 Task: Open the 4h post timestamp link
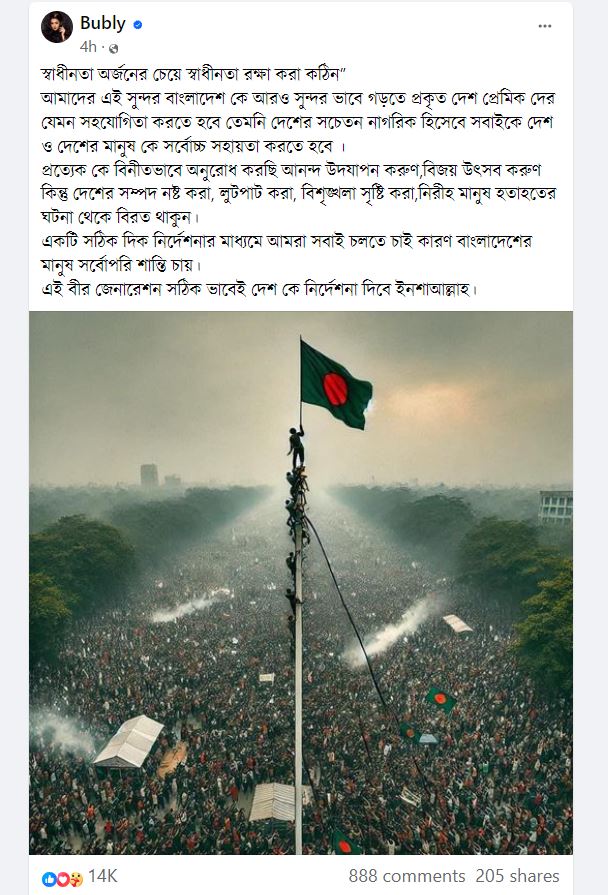pyautogui.click(x=88, y=47)
